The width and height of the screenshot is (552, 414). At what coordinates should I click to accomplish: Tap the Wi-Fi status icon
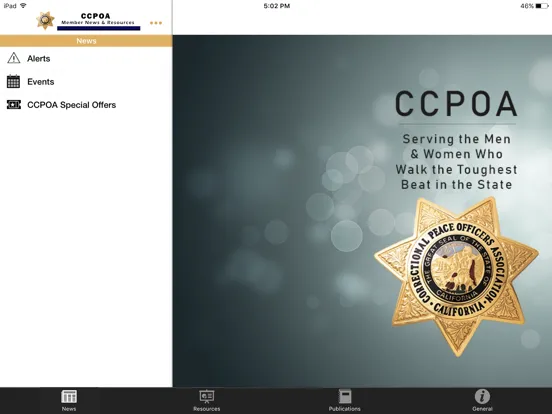click(x=23, y=6)
